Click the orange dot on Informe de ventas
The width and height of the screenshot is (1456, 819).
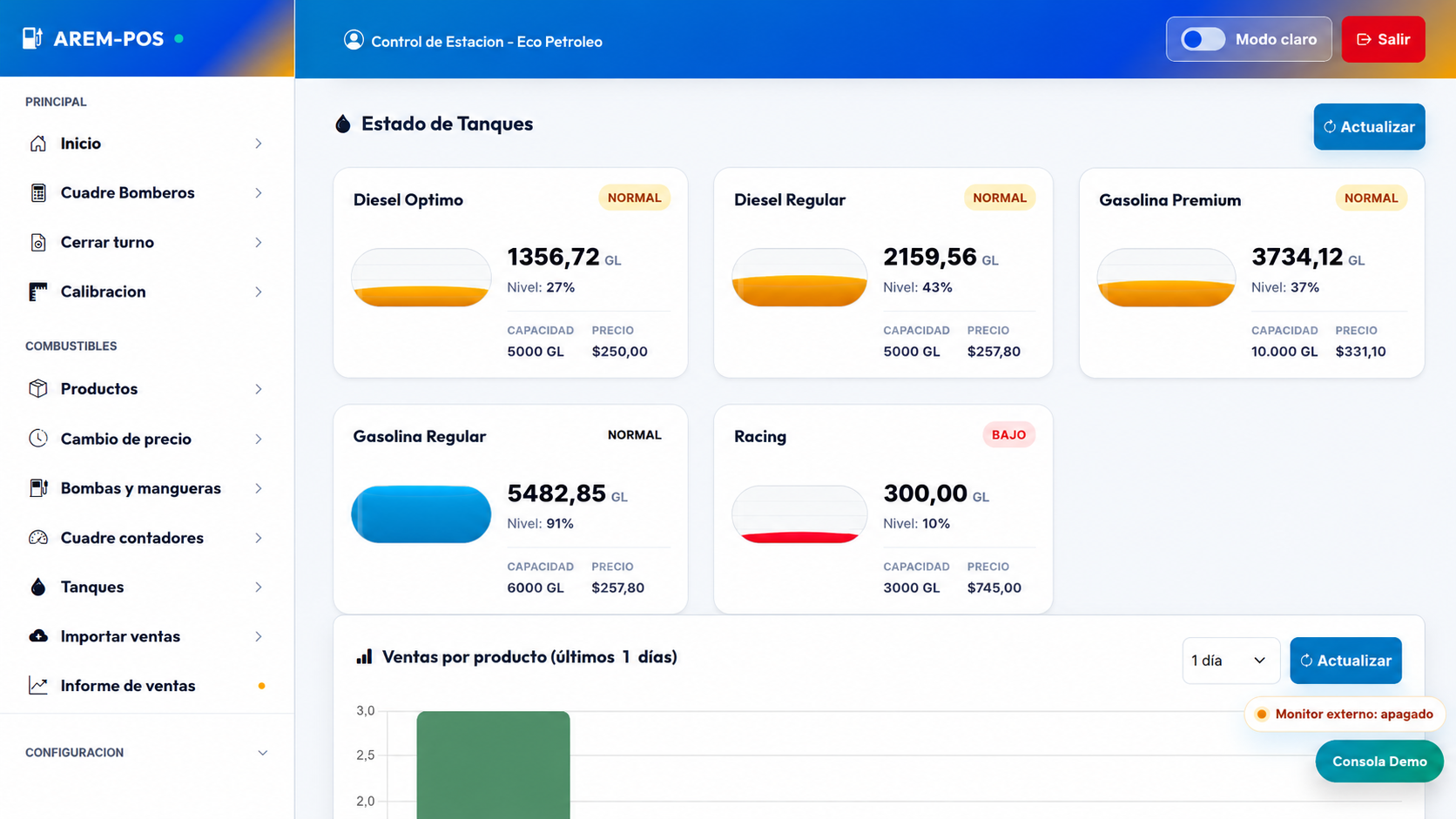261,686
